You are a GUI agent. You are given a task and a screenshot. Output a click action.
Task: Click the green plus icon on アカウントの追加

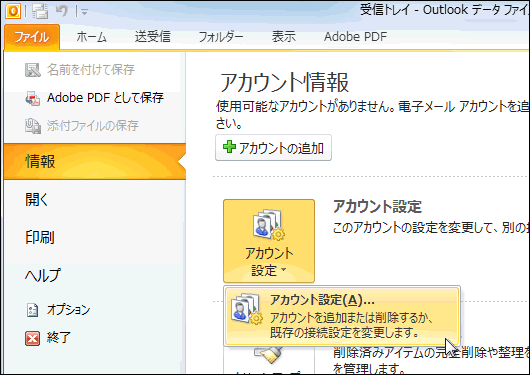pyautogui.click(x=229, y=147)
